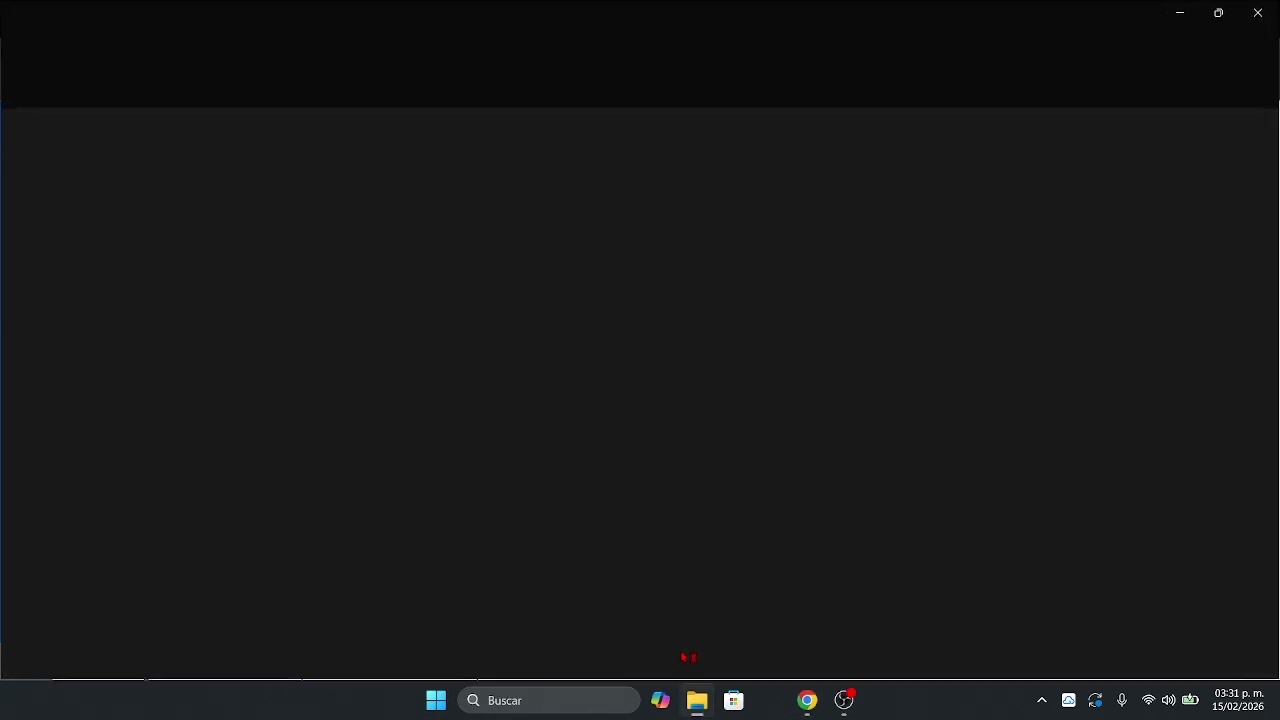Open microphone status in system tray

1122,700
